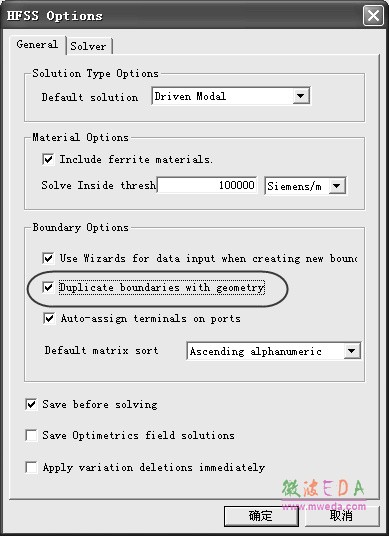Click the 确定 OK button
The image size is (389, 536).
[261, 516]
